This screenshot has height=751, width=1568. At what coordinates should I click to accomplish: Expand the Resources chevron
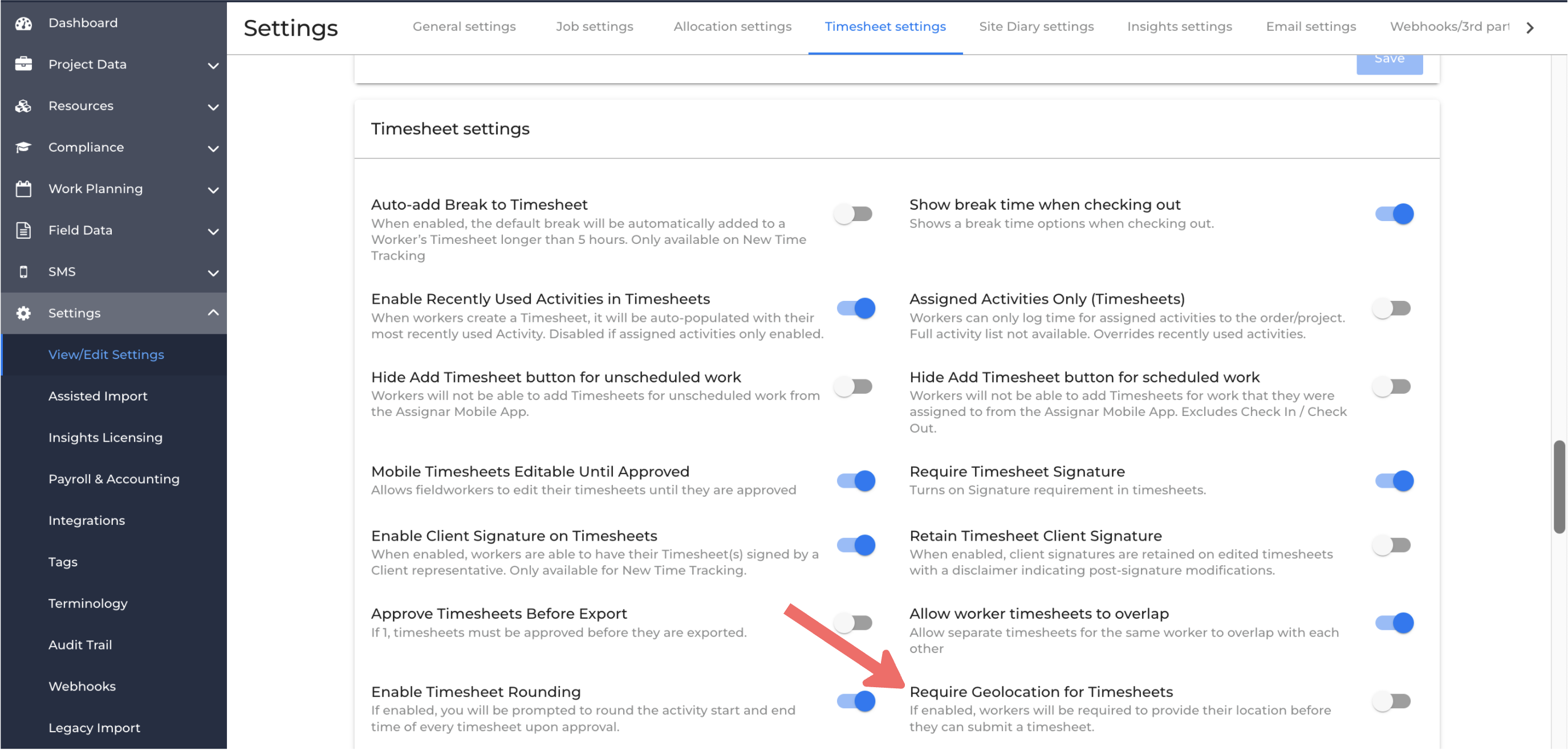point(213,107)
